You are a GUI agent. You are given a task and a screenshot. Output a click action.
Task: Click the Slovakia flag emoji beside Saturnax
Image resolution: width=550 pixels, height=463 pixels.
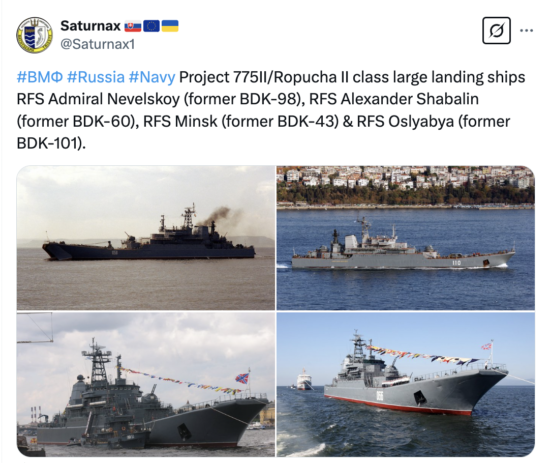[x=133, y=26]
